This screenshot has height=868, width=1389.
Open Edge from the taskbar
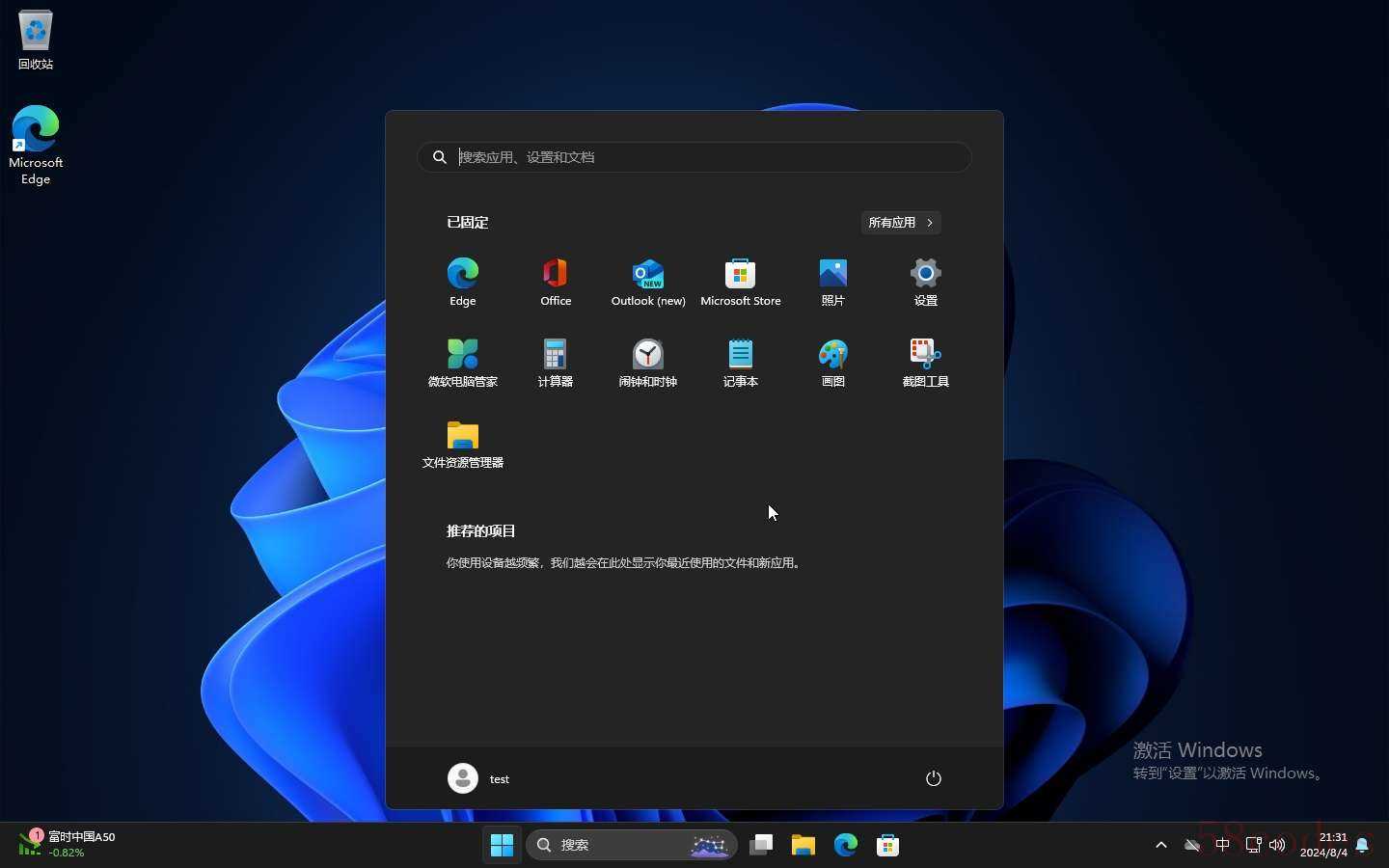(846, 845)
